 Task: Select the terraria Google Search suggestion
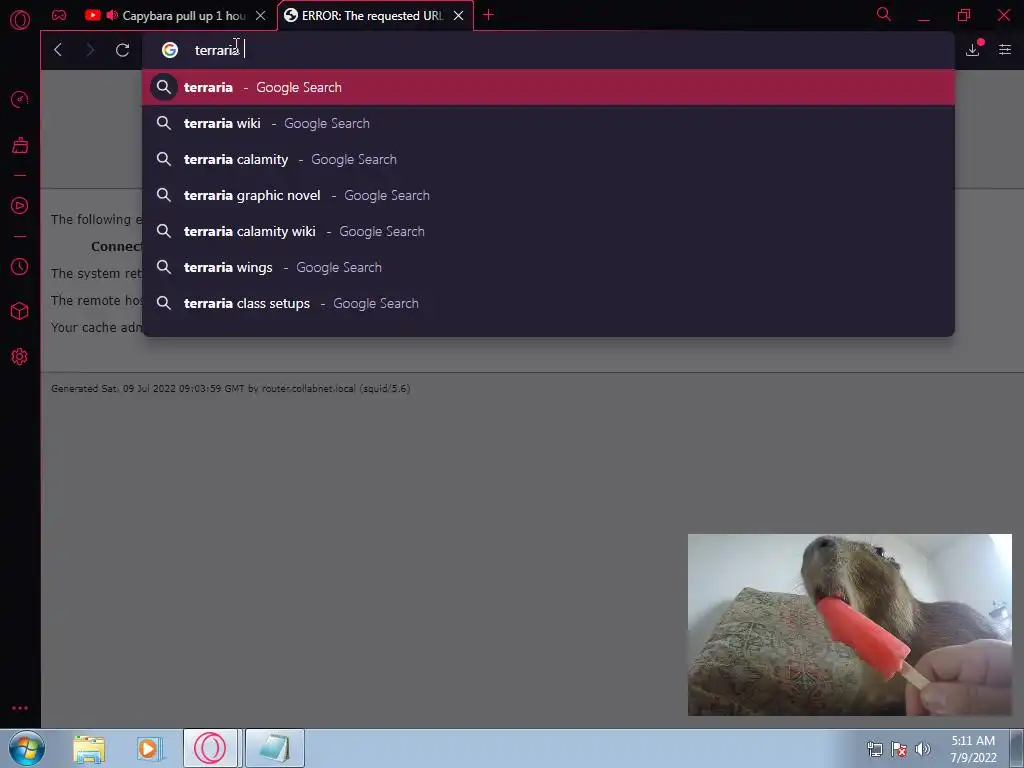coord(548,87)
